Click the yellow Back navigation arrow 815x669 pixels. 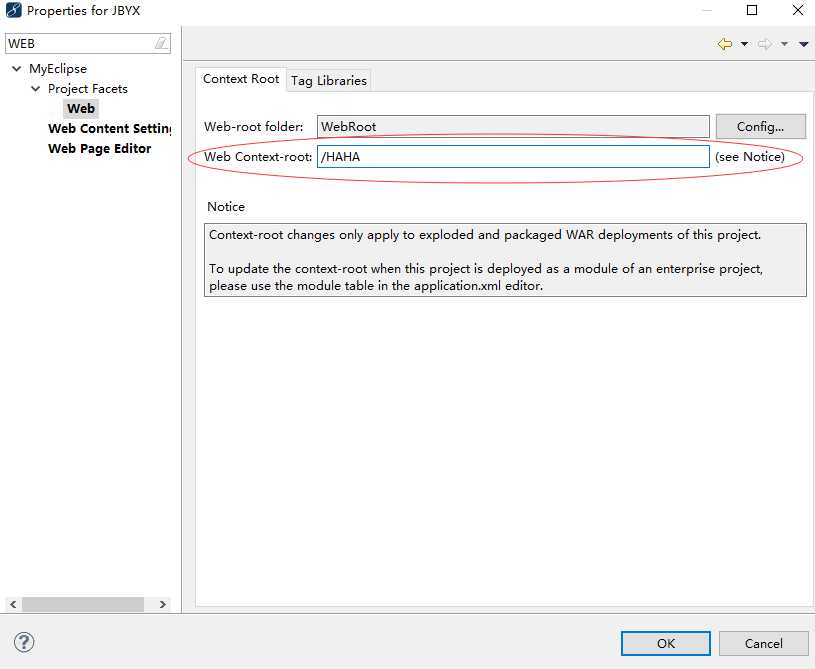(725, 44)
